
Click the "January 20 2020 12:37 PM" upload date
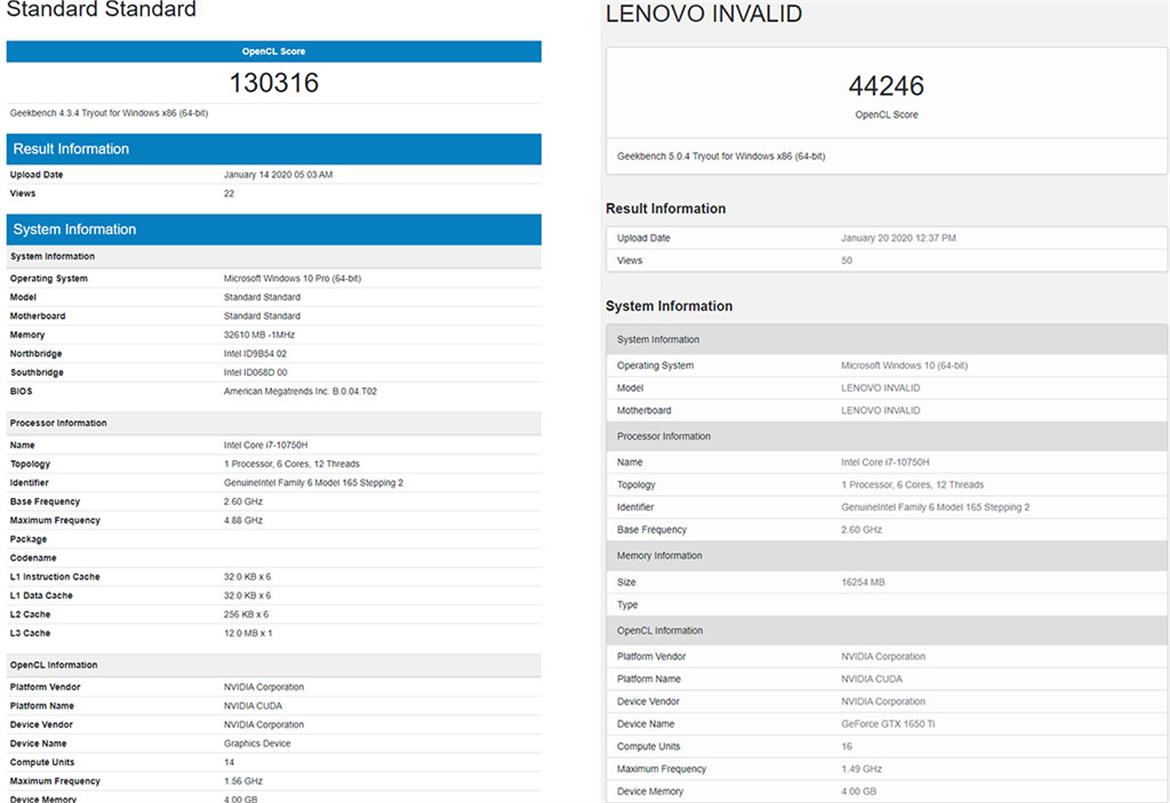click(898, 238)
